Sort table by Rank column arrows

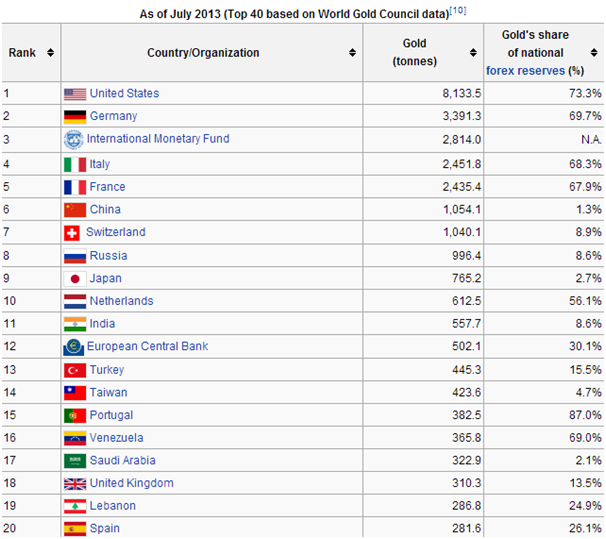[x=51, y=53]
